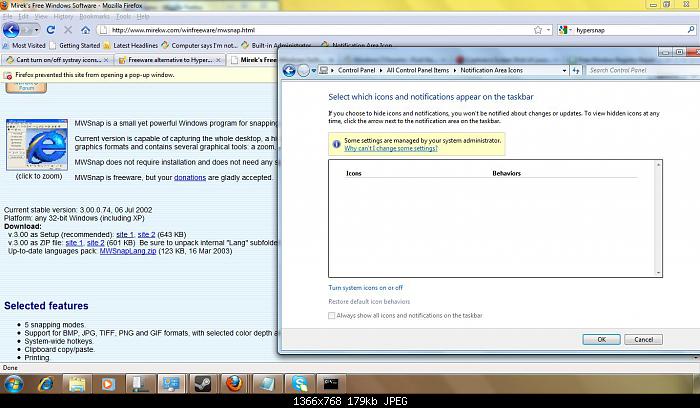Click 'Restore default icon behaviors' link
700x408 pixels.
[369, 302]
